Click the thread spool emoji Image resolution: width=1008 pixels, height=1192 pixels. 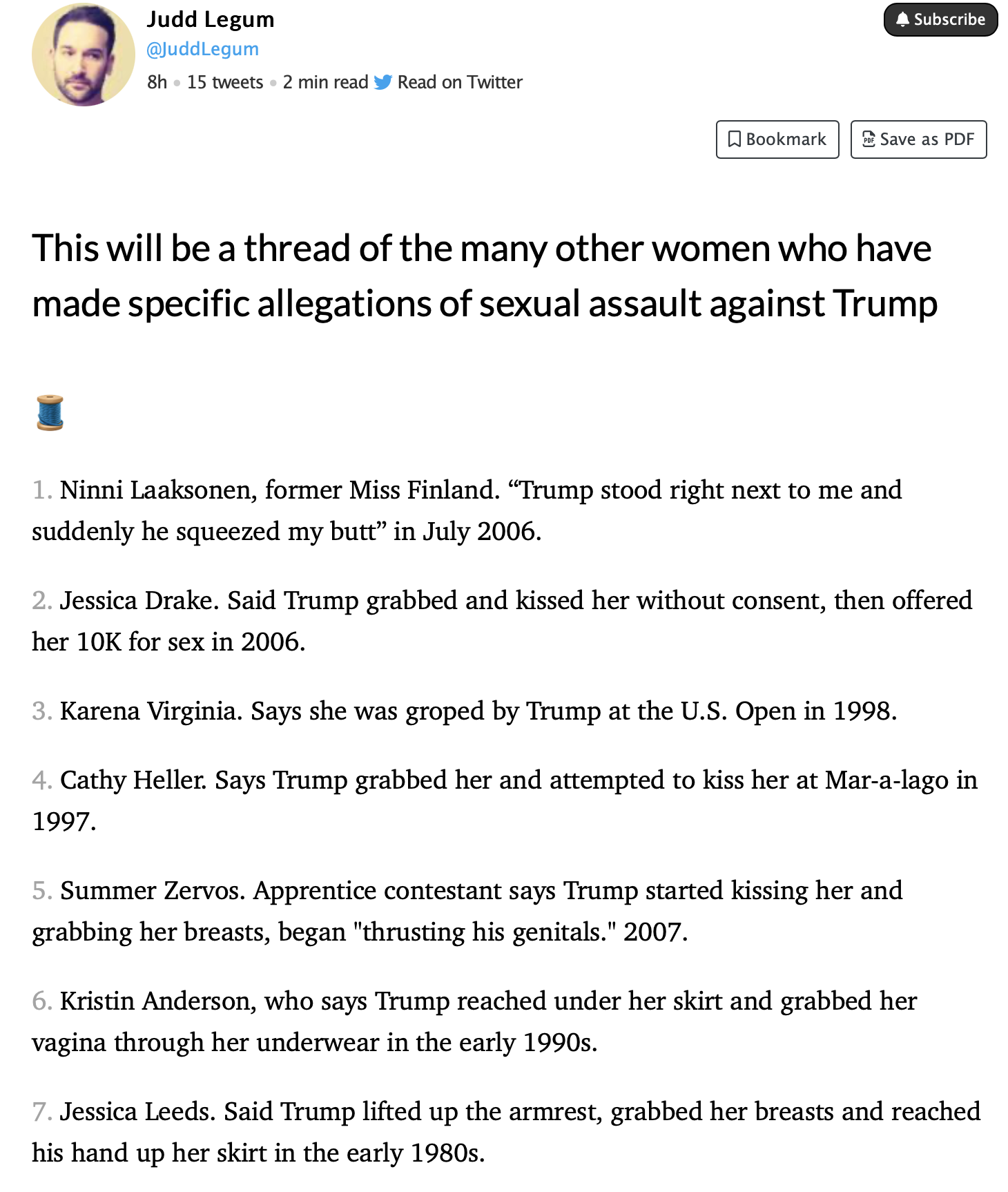click(50, 412)
